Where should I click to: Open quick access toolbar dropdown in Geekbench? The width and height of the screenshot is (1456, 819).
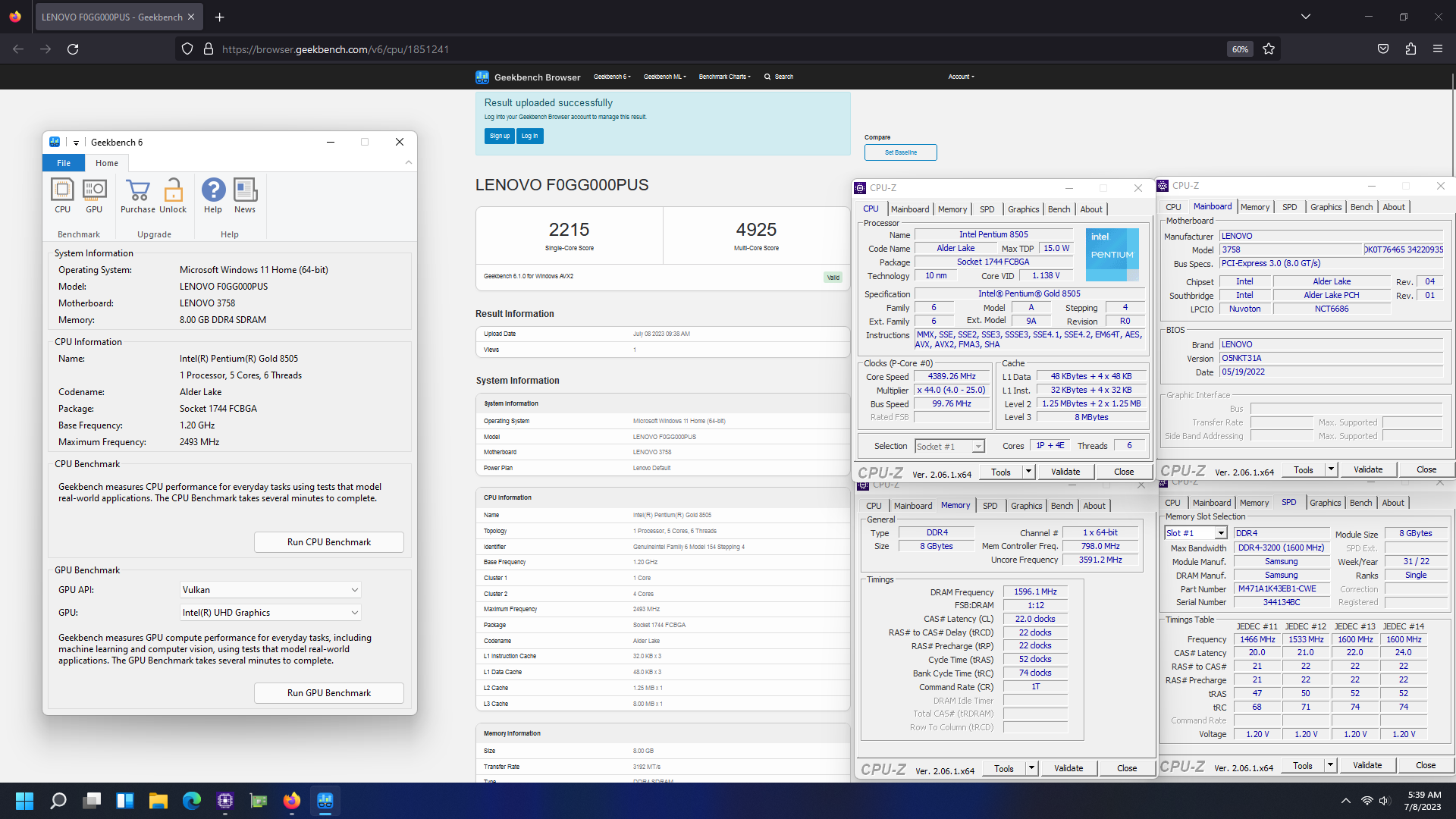tap(76, 143)
